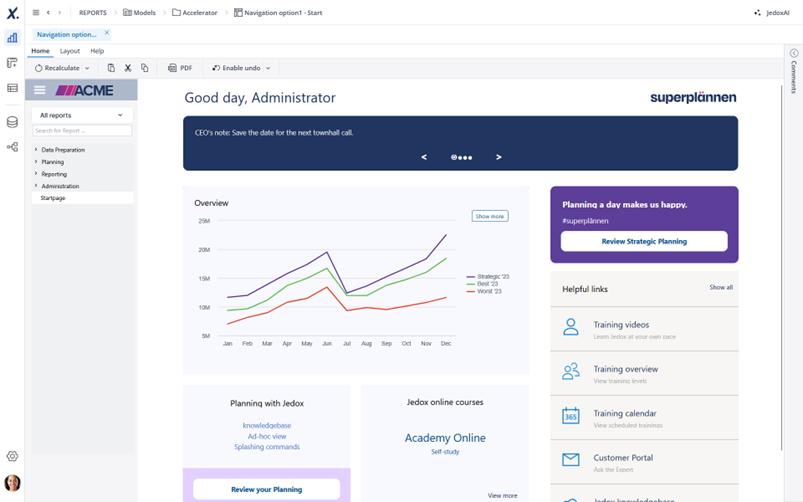Open the Help ribbon tab

pyautogui.click(x=97, y=51)
